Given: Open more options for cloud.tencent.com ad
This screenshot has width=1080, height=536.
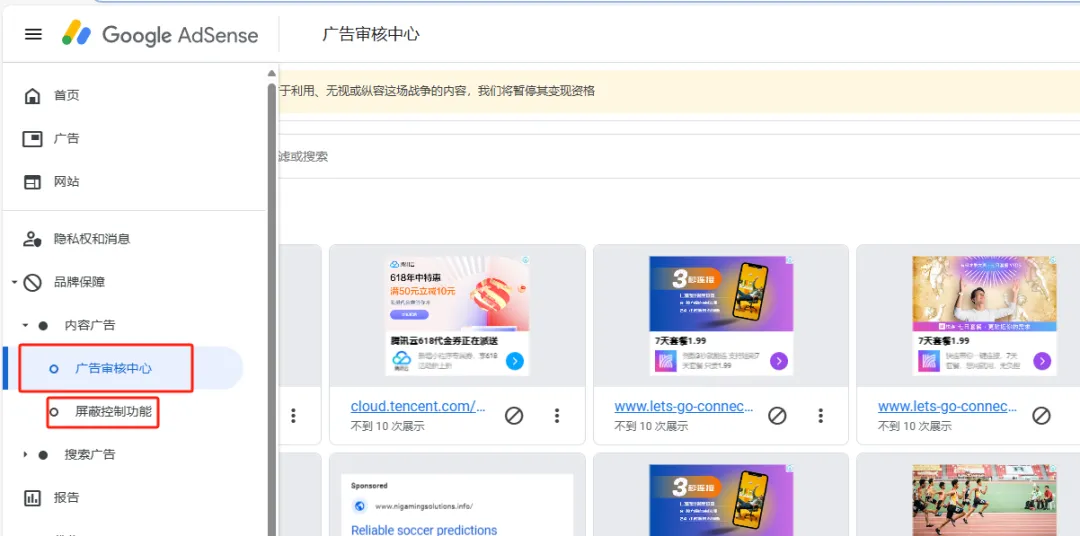Looking at the screenshot, I should tap(557, 415).
